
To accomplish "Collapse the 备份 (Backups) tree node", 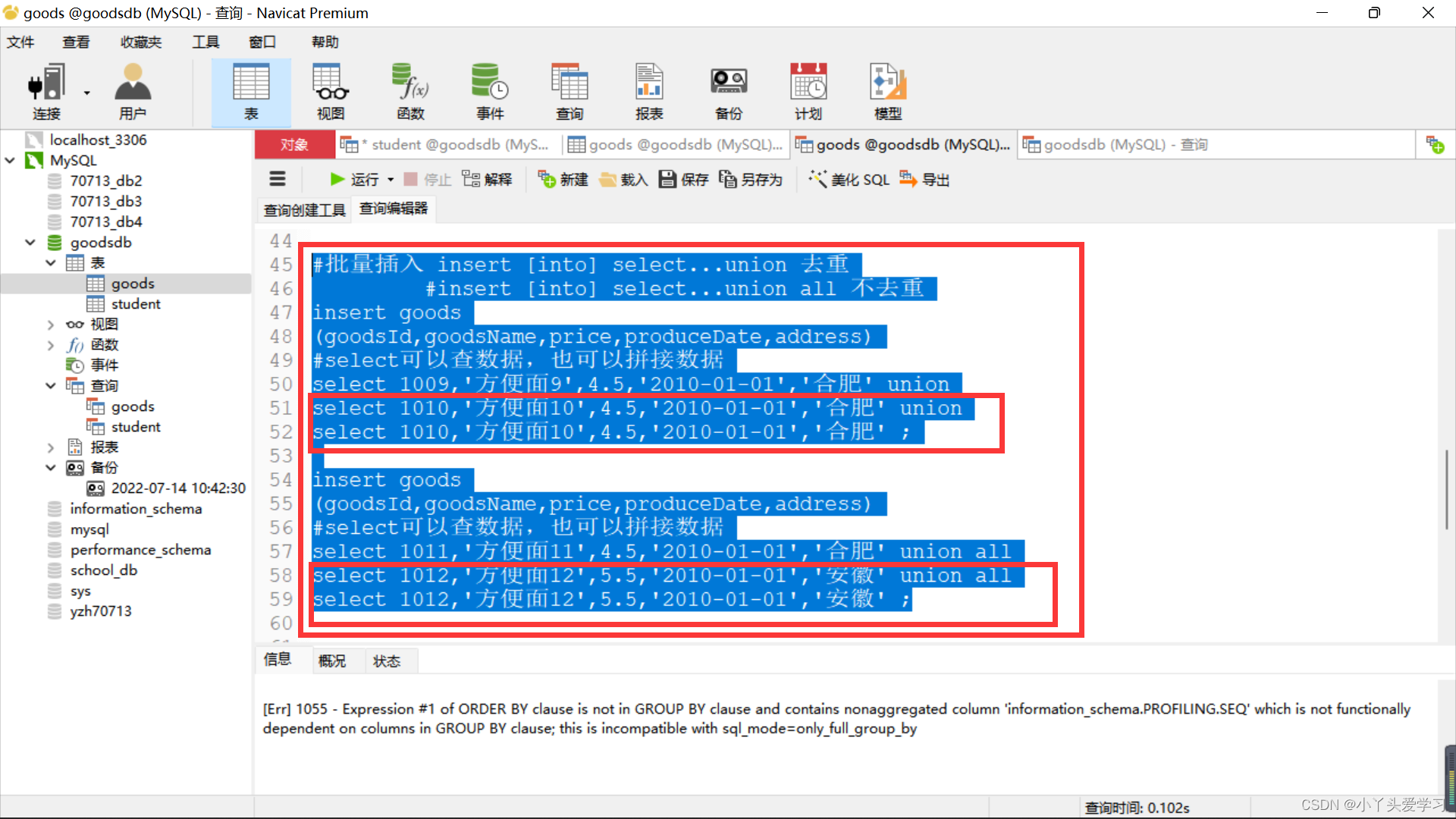I will [x=51, y=467].
